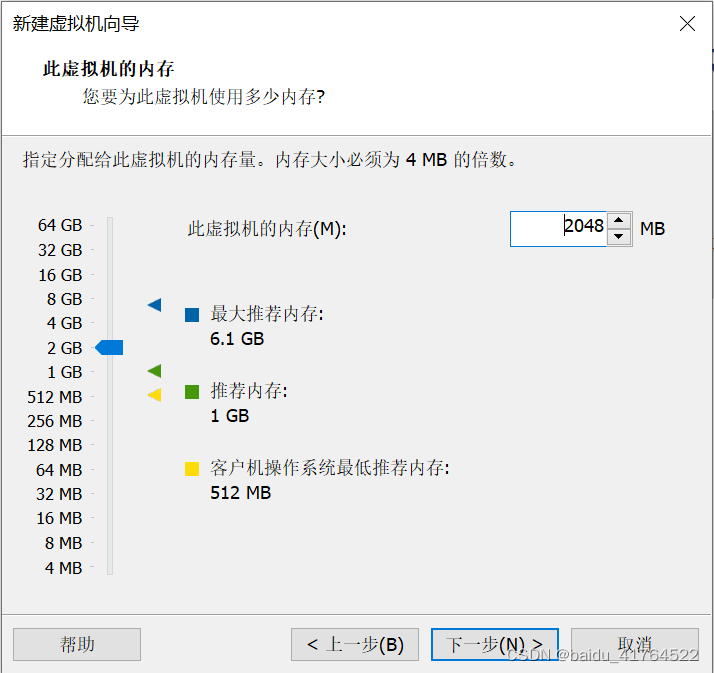
Task: Select the 64 GB scale label
Action: [x=60, y=225]
